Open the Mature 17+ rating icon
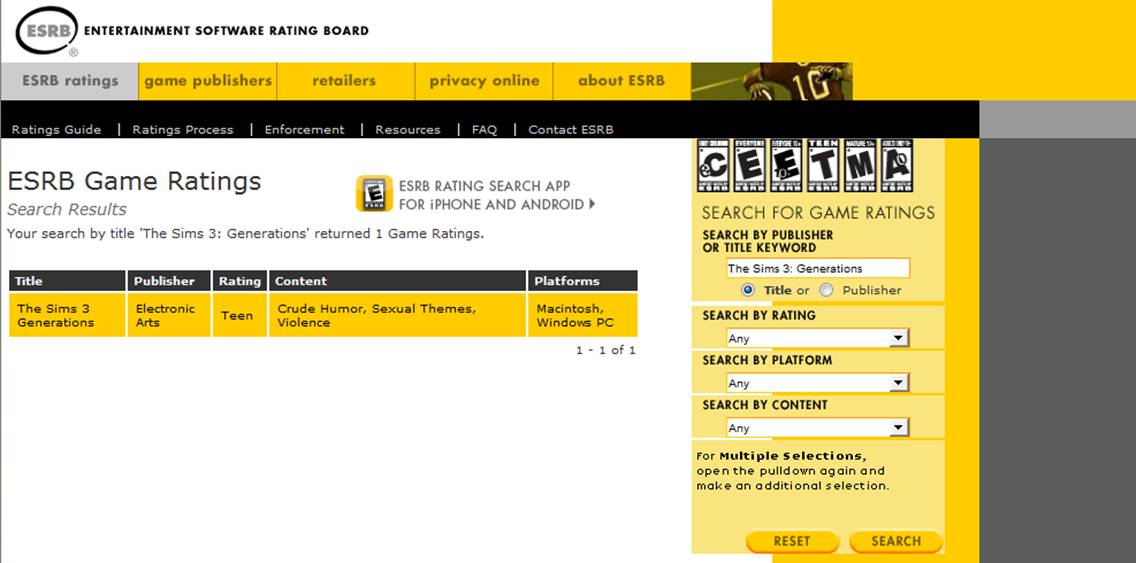This screenshot has width=1136, height=563. pos(860,166)
